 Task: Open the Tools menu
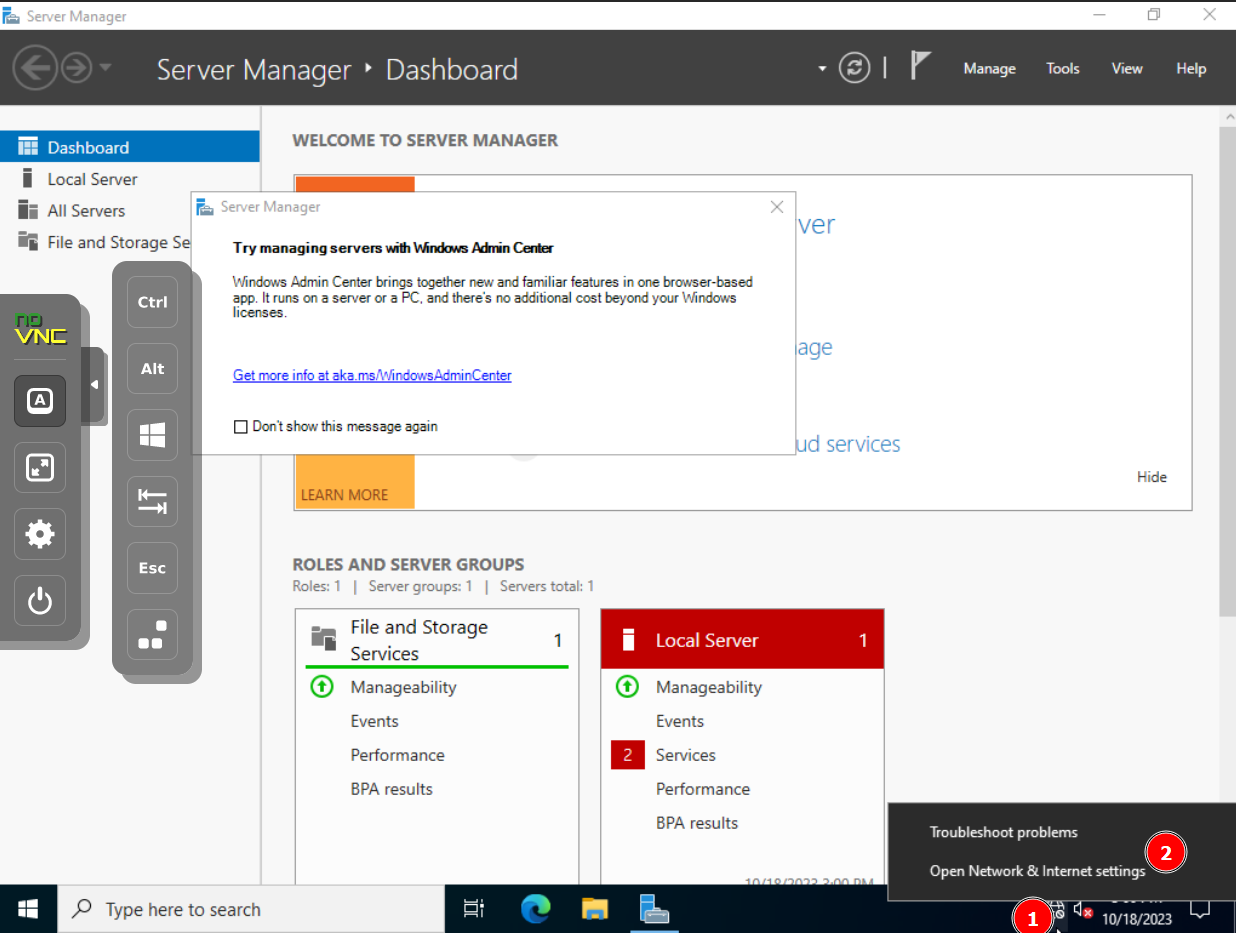coord(1062,68)
